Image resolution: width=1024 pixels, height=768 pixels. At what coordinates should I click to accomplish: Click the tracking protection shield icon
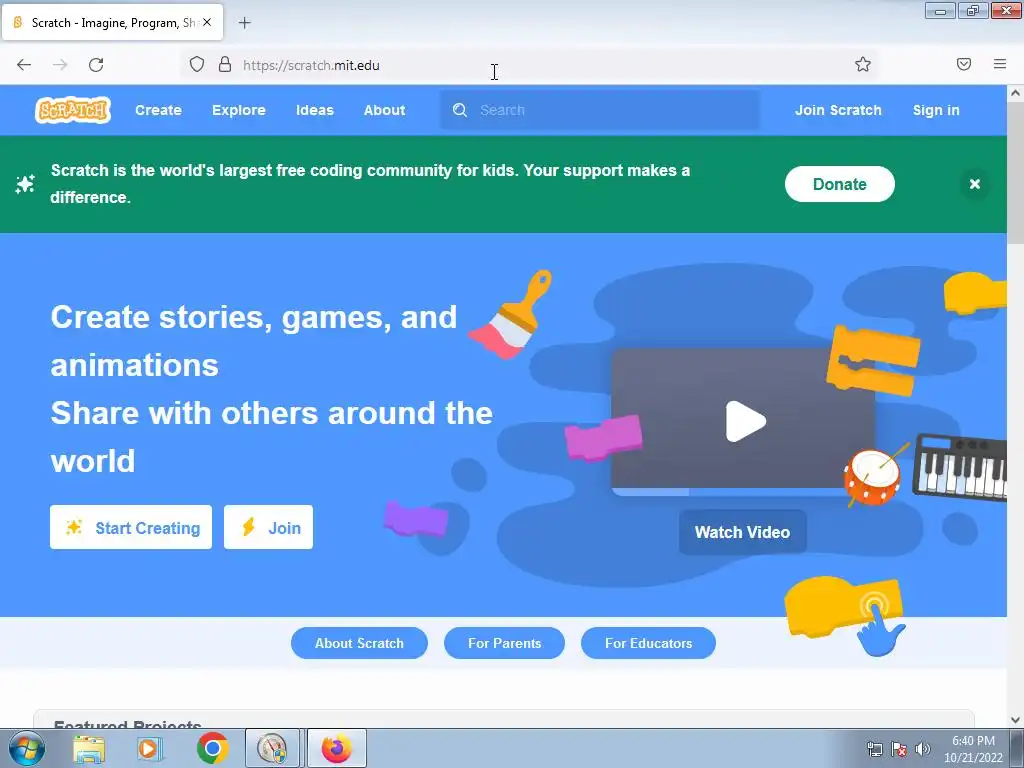pos(197,64)
